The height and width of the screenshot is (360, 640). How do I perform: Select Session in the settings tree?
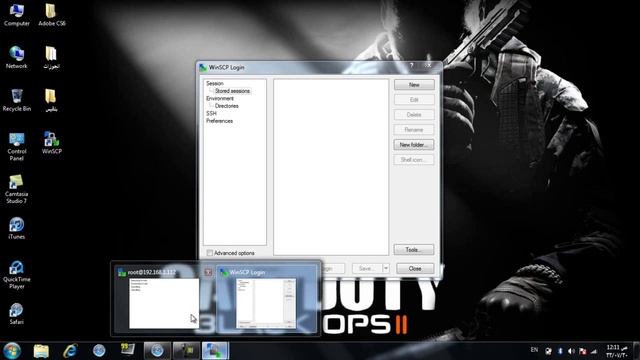click(x=215, y=83)
